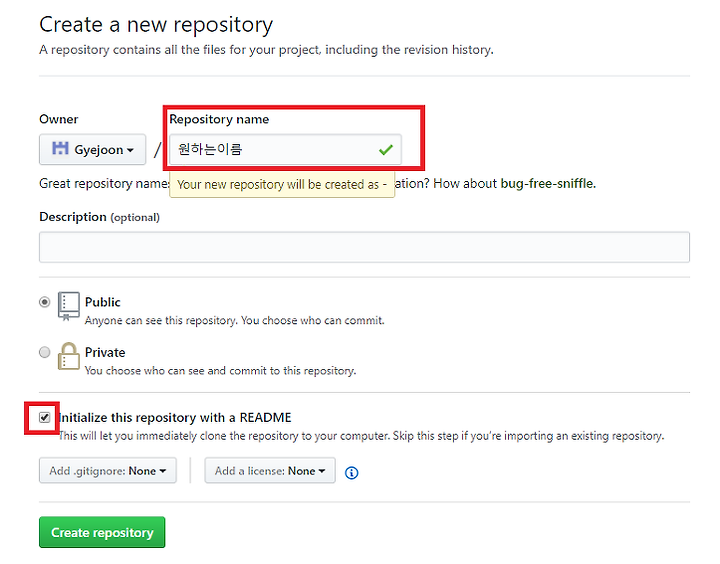
Task: Click the Public repository book icon
Action: (68, 306)
